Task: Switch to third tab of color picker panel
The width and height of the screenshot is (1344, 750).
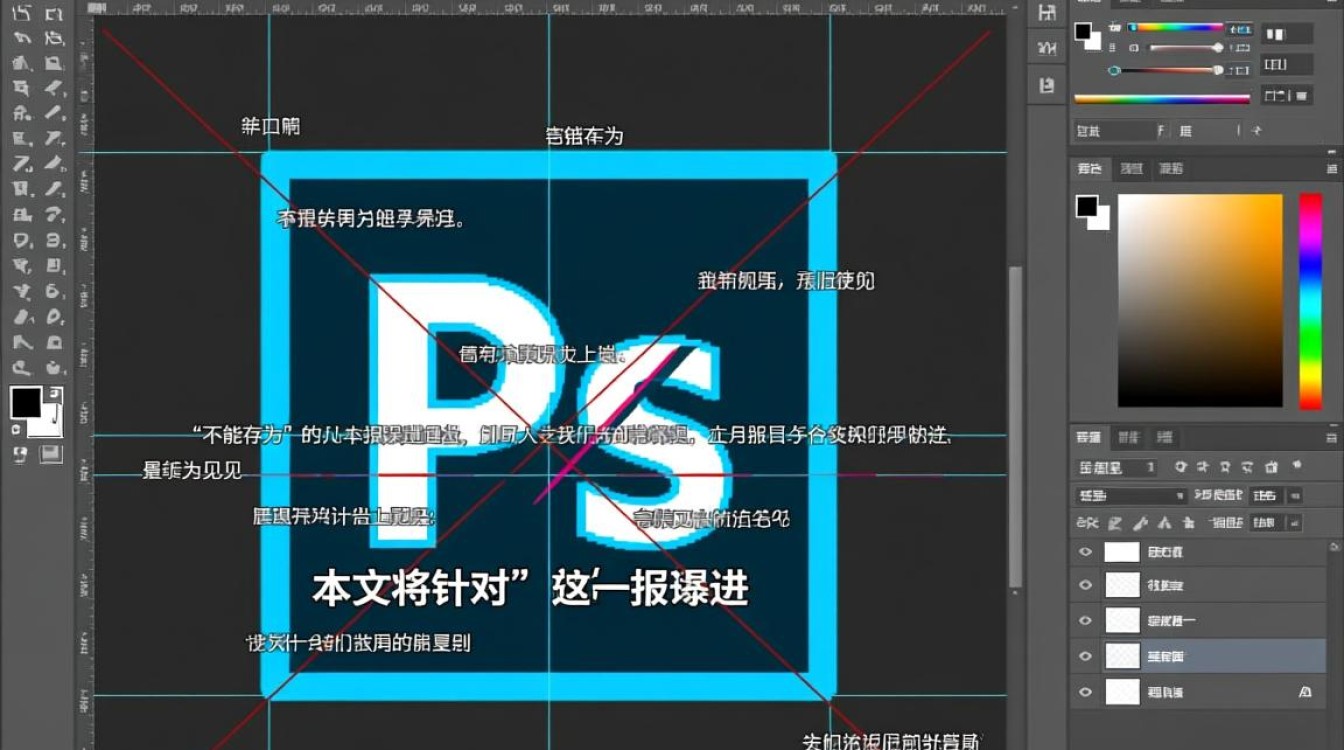Action: tap(1171, 169)
